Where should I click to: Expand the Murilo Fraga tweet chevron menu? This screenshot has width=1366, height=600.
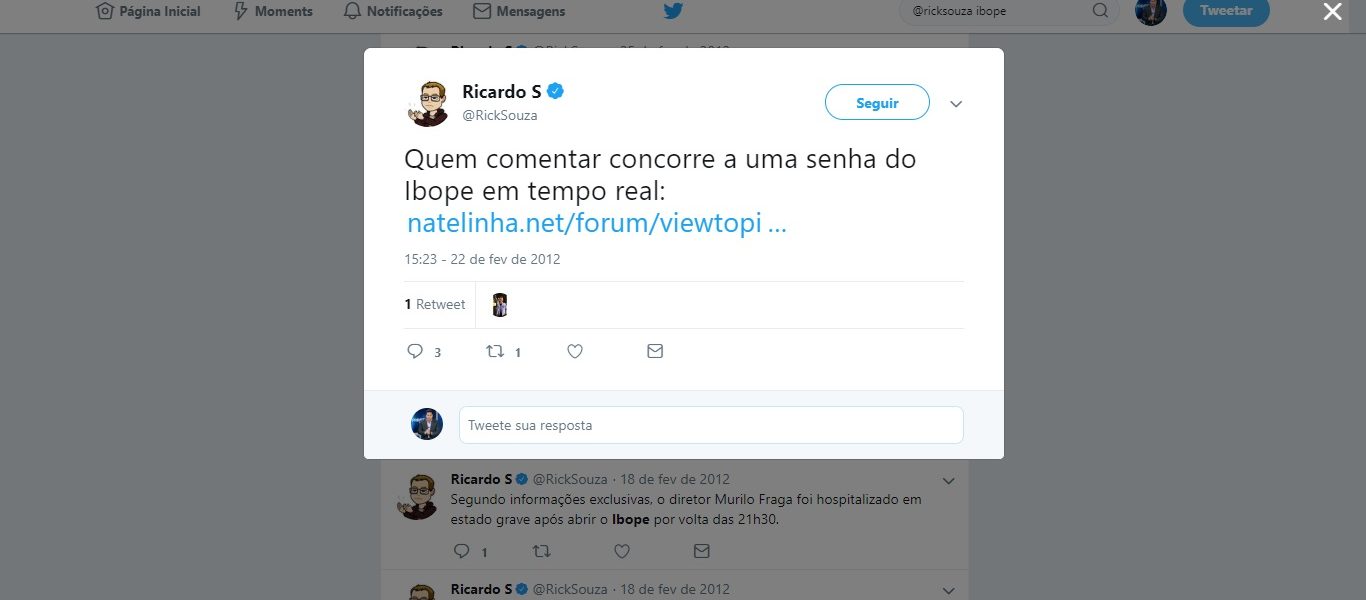pyautogui.click(x=949, y=481)
